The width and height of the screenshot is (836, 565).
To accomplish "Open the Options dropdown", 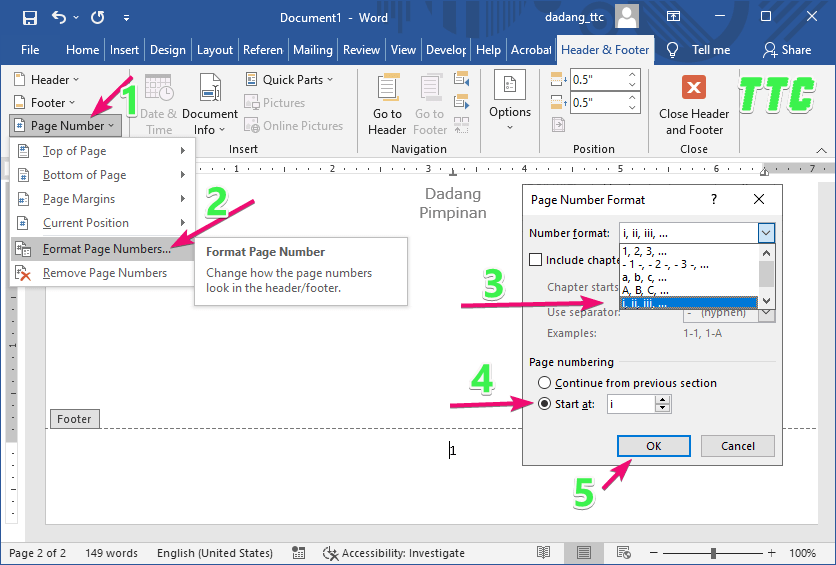I will tap(510, 101).
